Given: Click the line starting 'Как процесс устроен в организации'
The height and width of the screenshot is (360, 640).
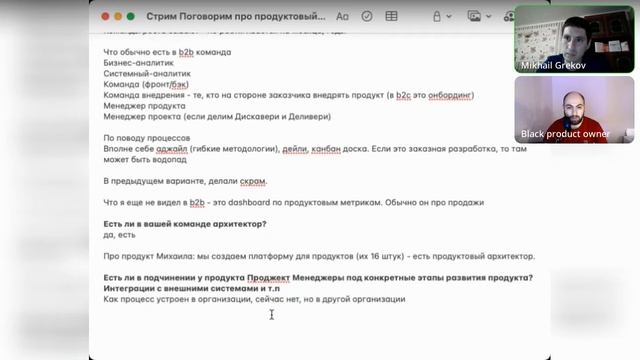Looking at the screenshot, I should pos(254,299).
